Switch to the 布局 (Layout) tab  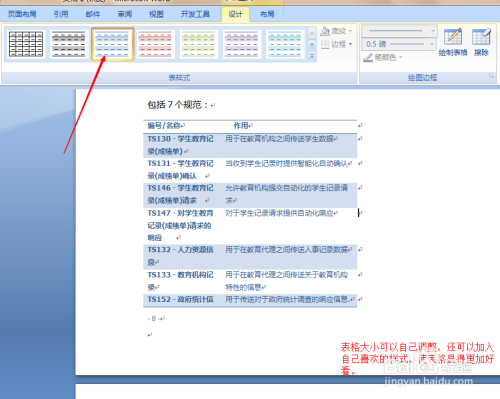[x=267, y=14]
